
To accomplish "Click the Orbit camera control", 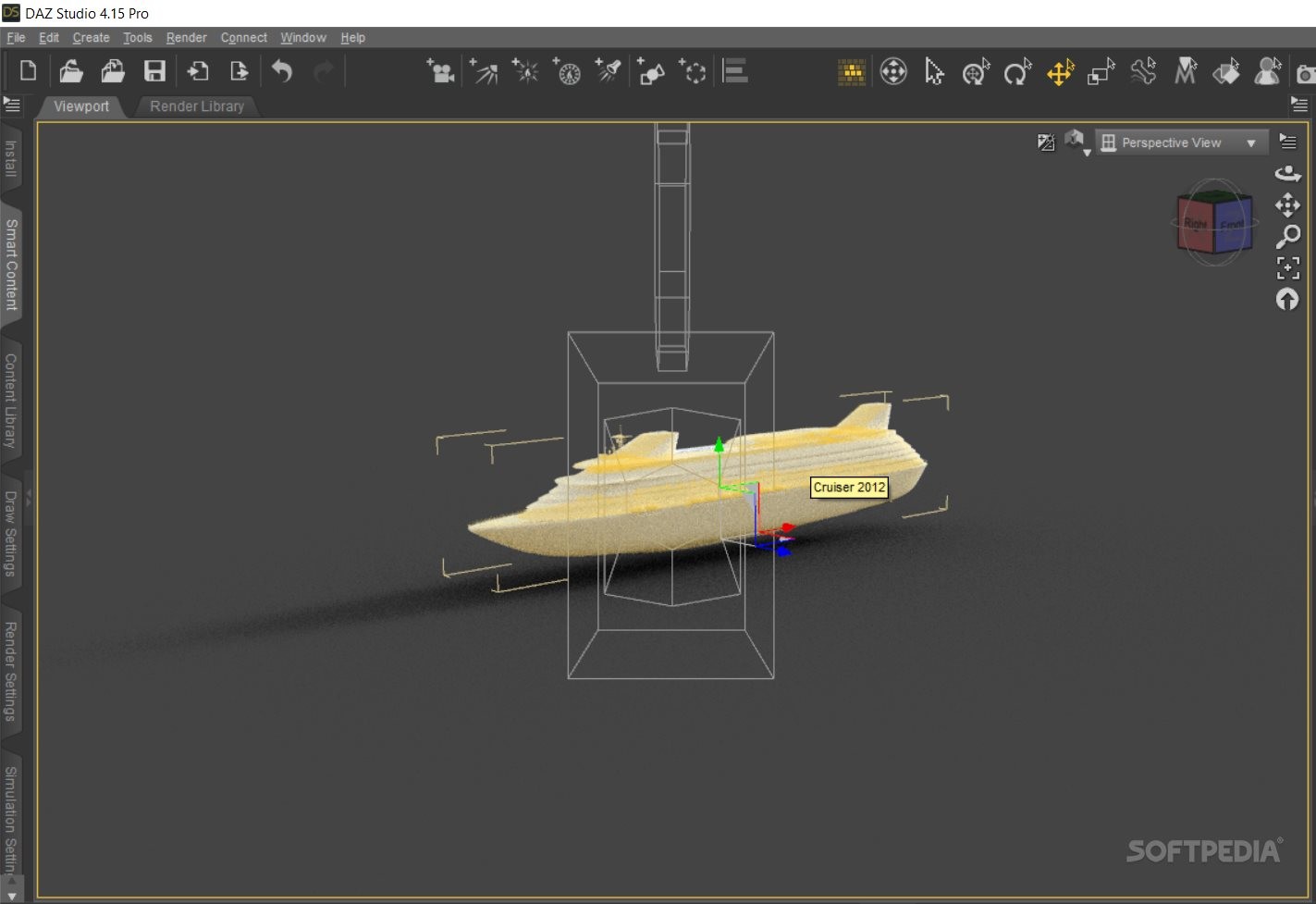I will [x=1287, y=173].
